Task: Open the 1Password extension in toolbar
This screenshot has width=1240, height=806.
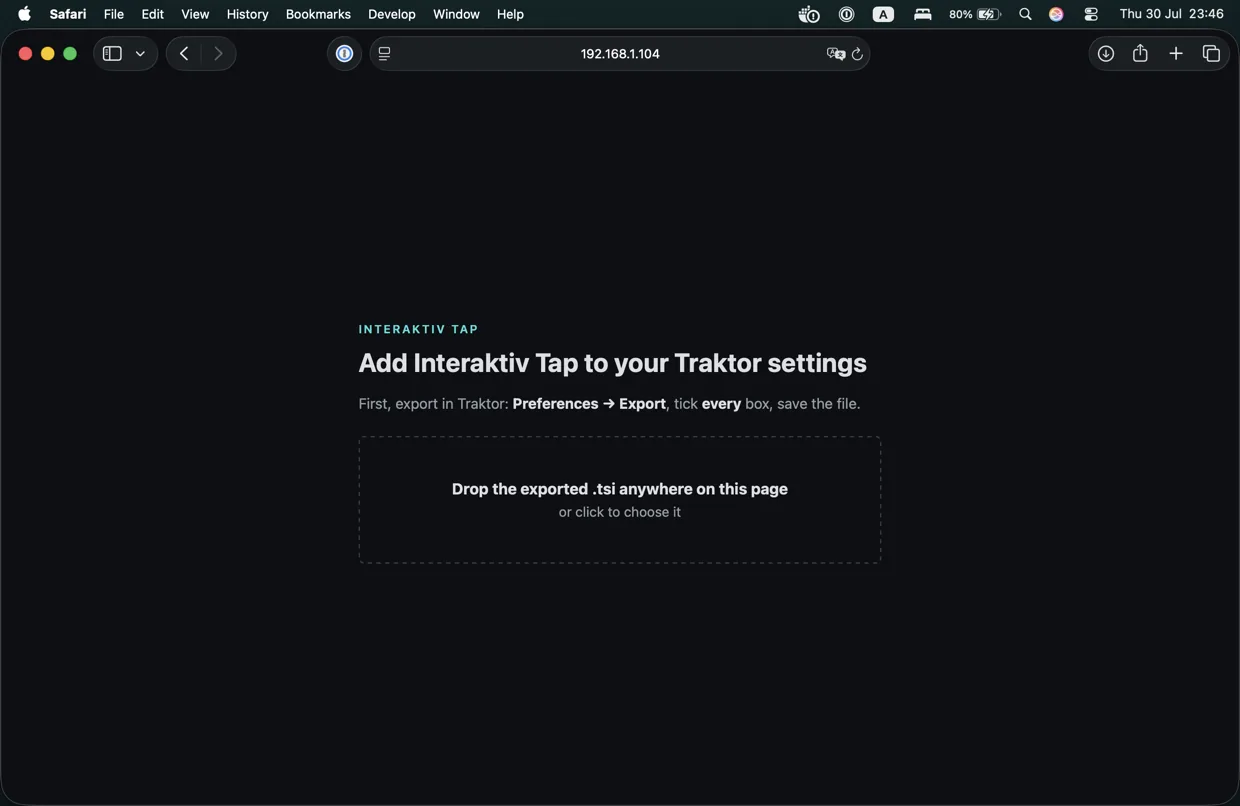Action: (x=344, y=54)
